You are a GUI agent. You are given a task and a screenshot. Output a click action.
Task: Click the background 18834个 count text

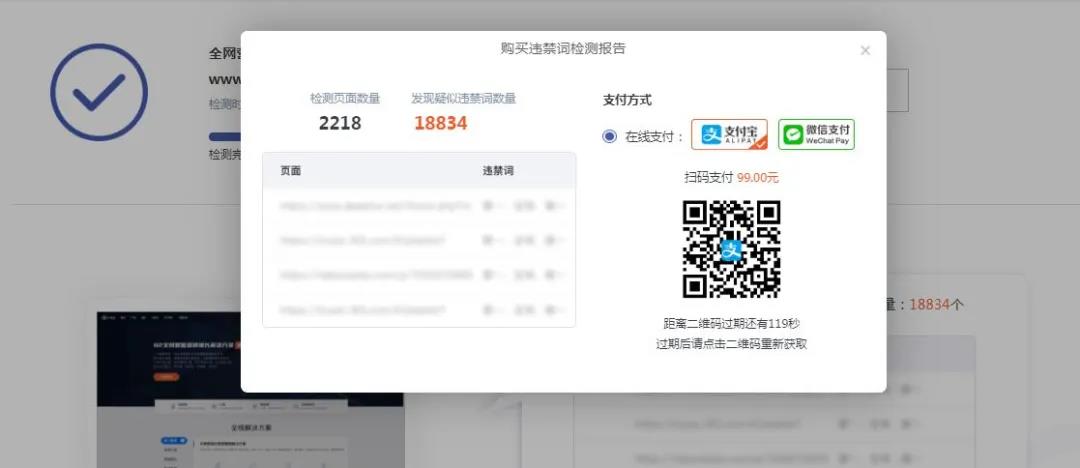pos(936,305)
